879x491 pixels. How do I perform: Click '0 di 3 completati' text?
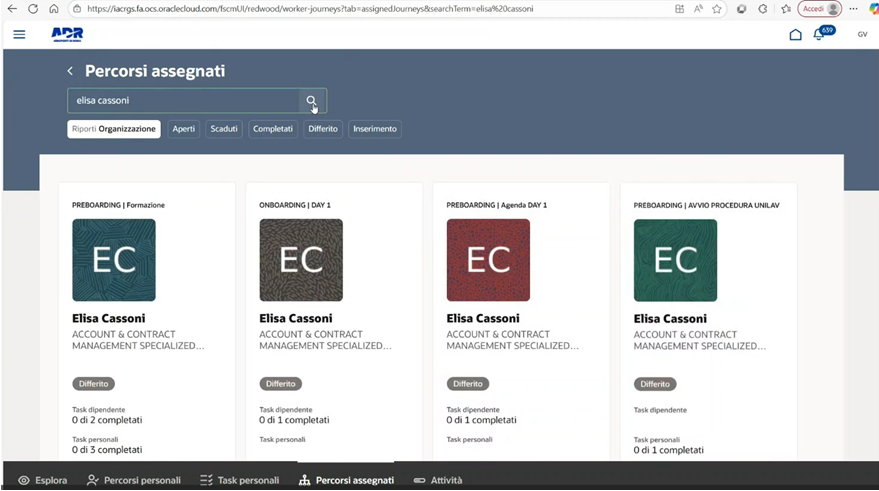[107, 450]
